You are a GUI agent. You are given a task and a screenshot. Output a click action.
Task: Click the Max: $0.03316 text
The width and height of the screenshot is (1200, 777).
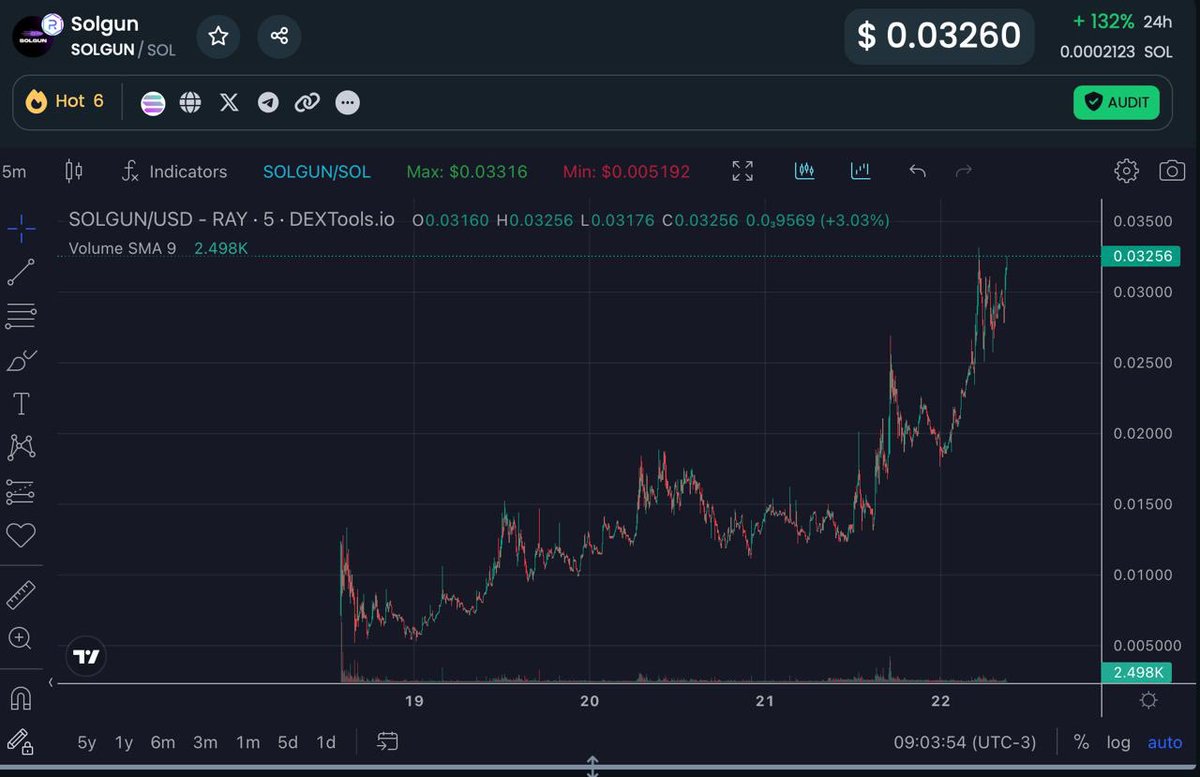(467, 172)
